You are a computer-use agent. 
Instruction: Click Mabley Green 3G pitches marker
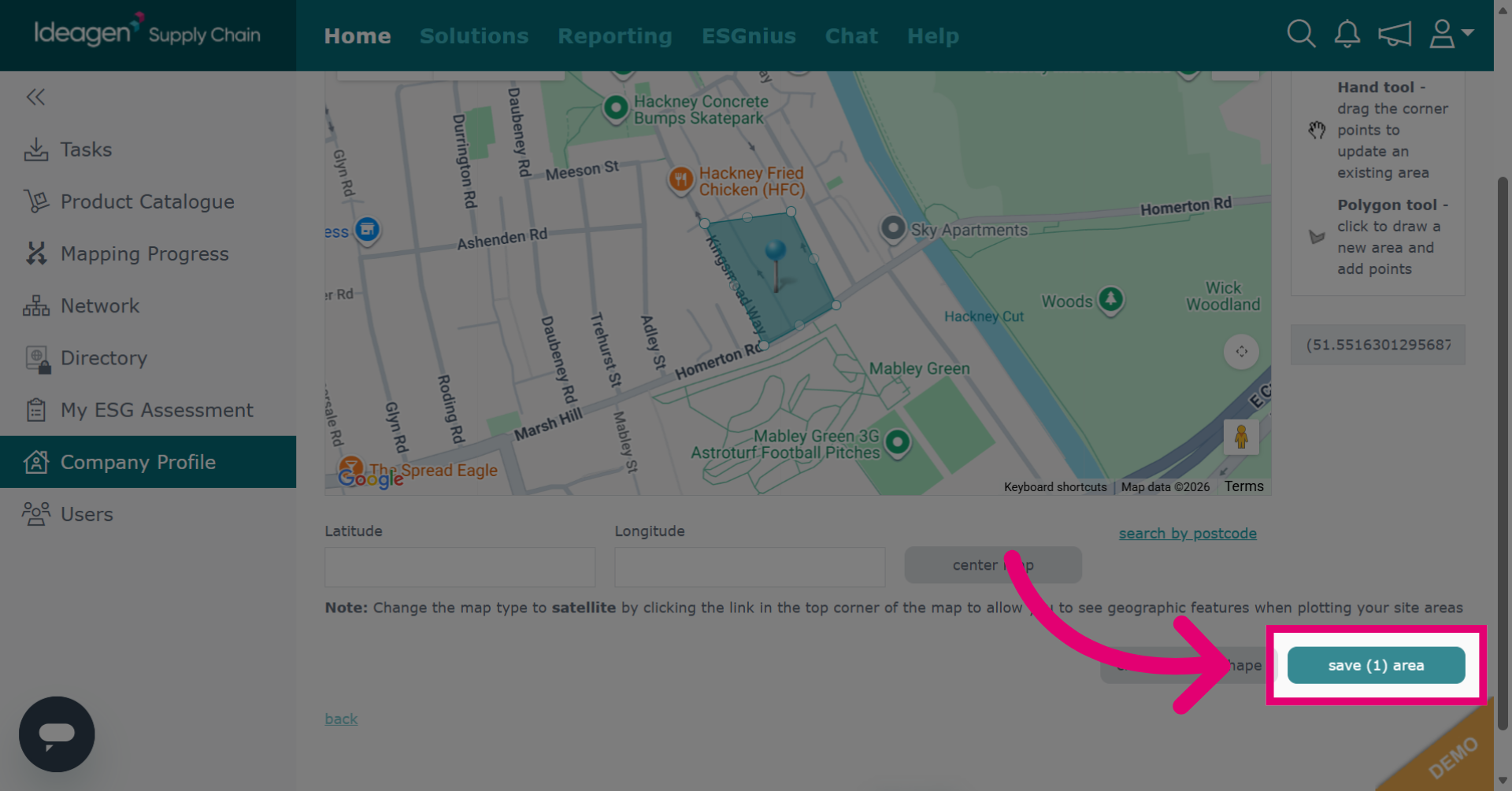[897, 443]
